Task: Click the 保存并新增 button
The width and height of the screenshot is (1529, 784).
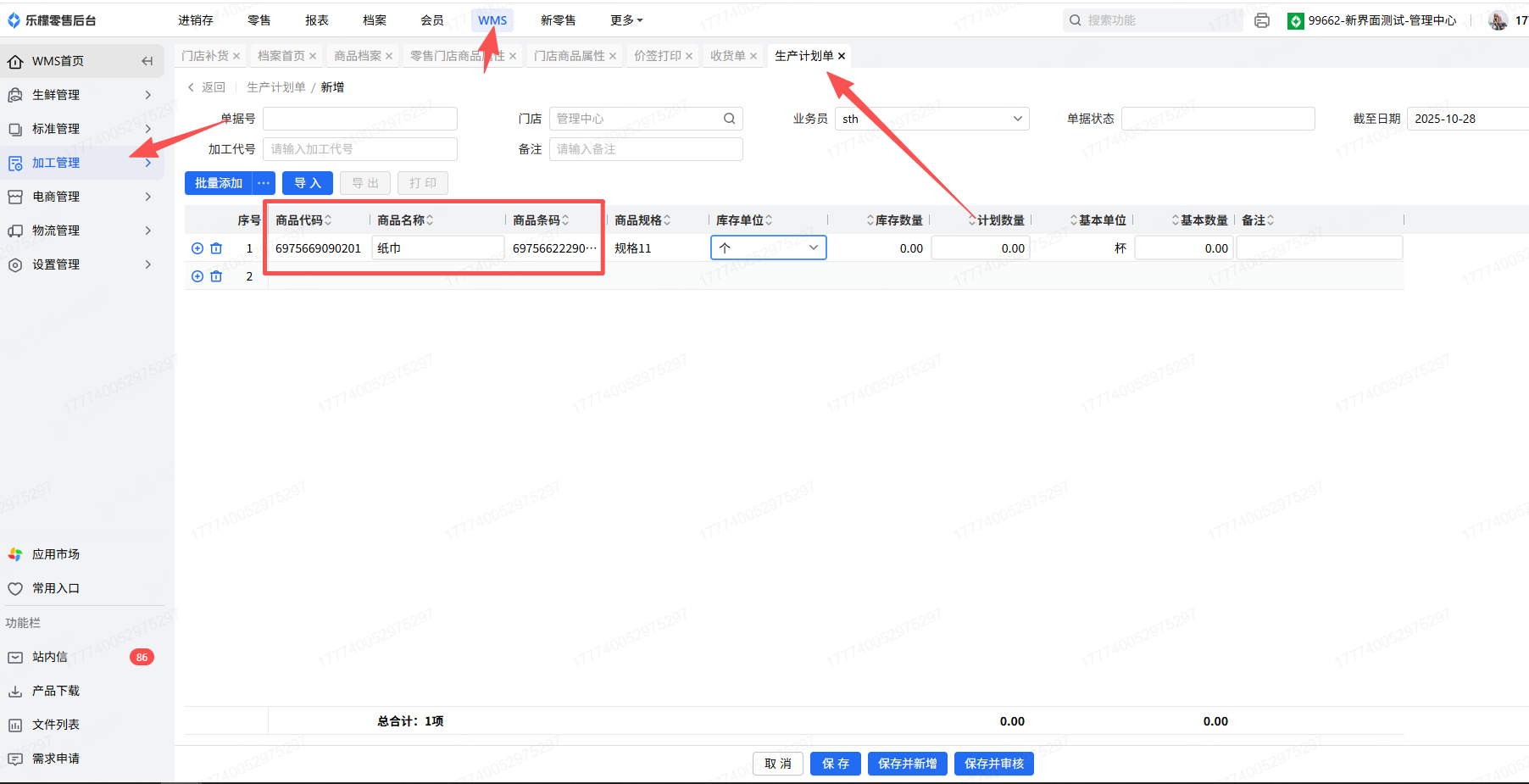Action: (x=908, y=764)
